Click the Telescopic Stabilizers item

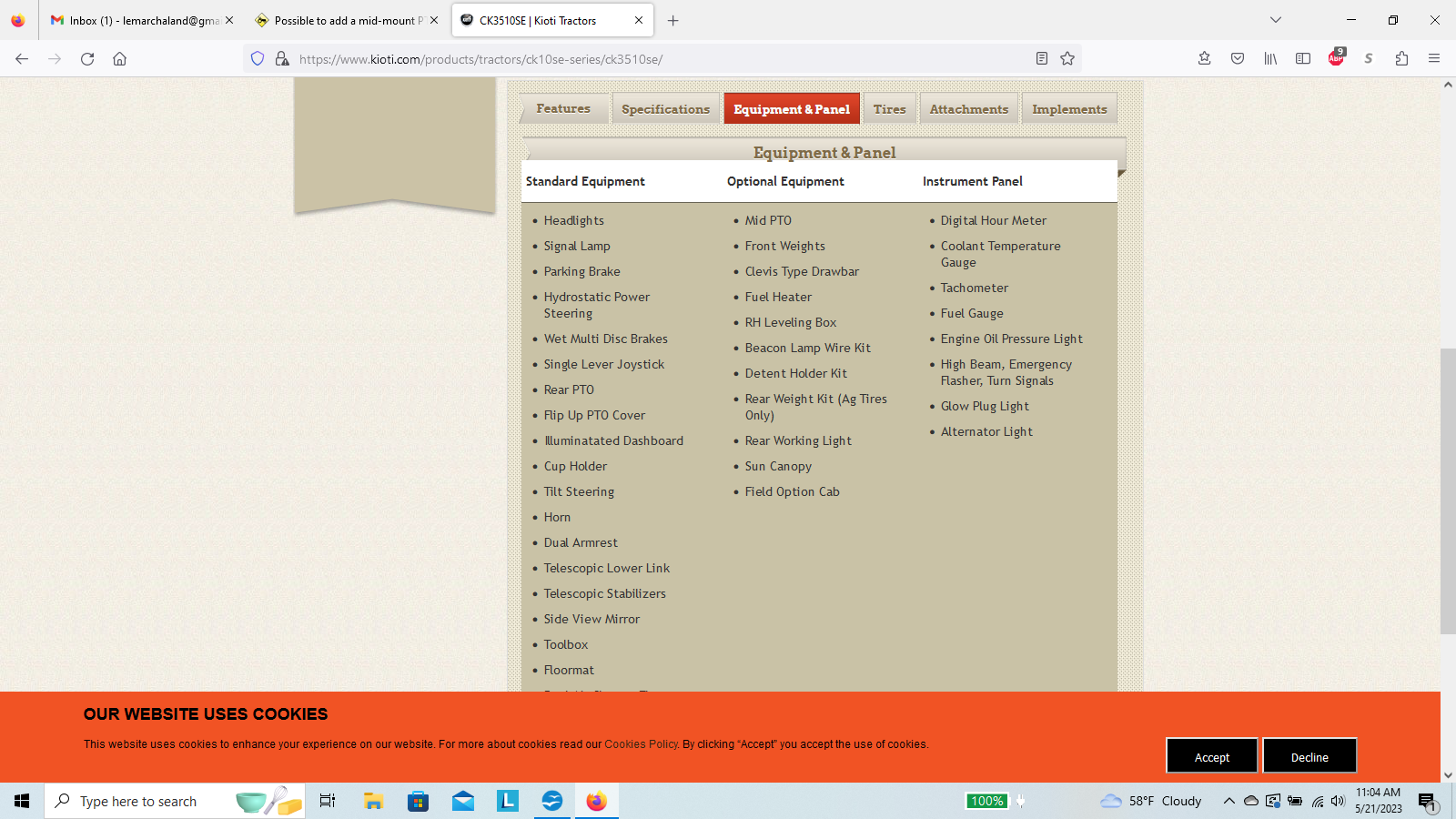coord(604,593)
